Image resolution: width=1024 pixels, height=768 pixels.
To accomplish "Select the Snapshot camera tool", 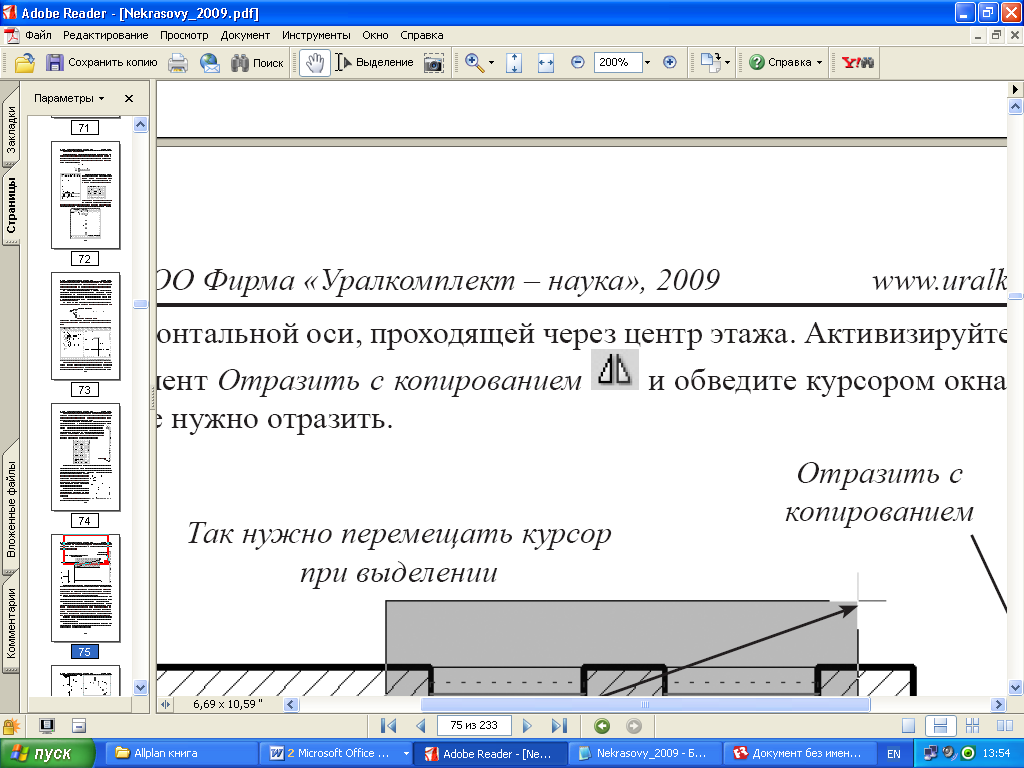I will coord(434,63).
